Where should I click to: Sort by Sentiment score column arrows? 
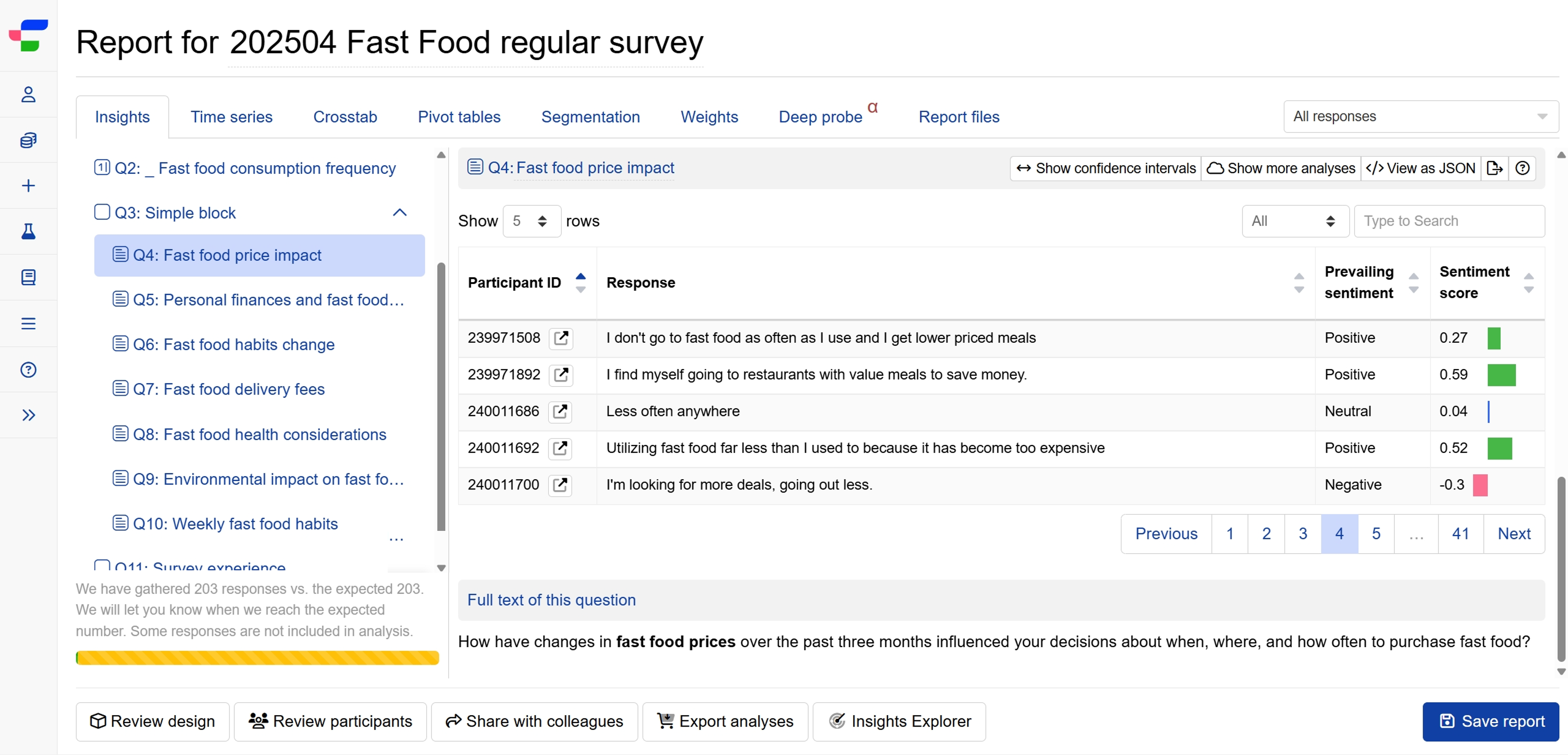[1529, 283]
